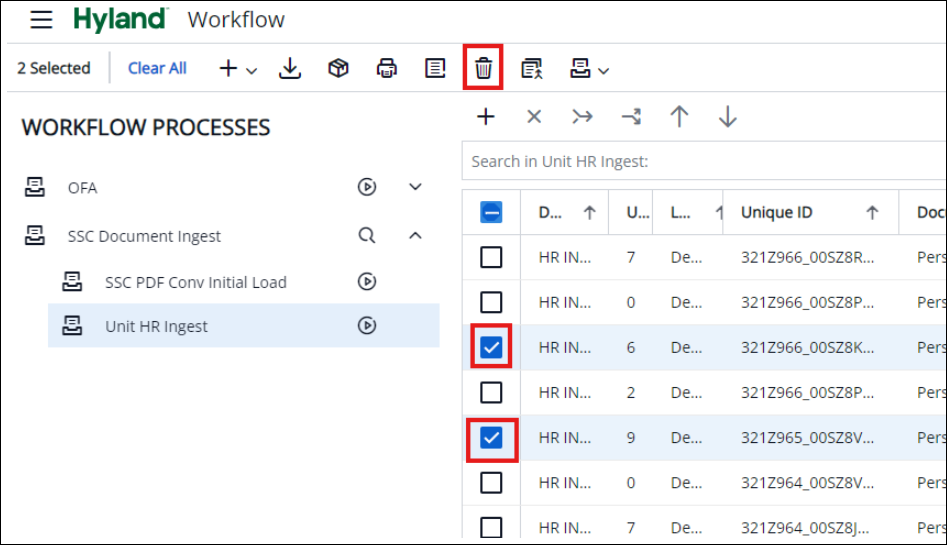Click the Workflow title text
Viewport: 947px width, 545px height.
click(236, 19)
